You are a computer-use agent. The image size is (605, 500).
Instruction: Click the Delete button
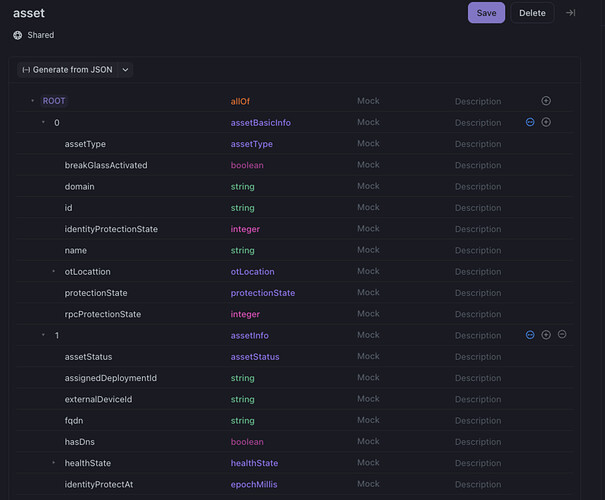click(532, 13)
